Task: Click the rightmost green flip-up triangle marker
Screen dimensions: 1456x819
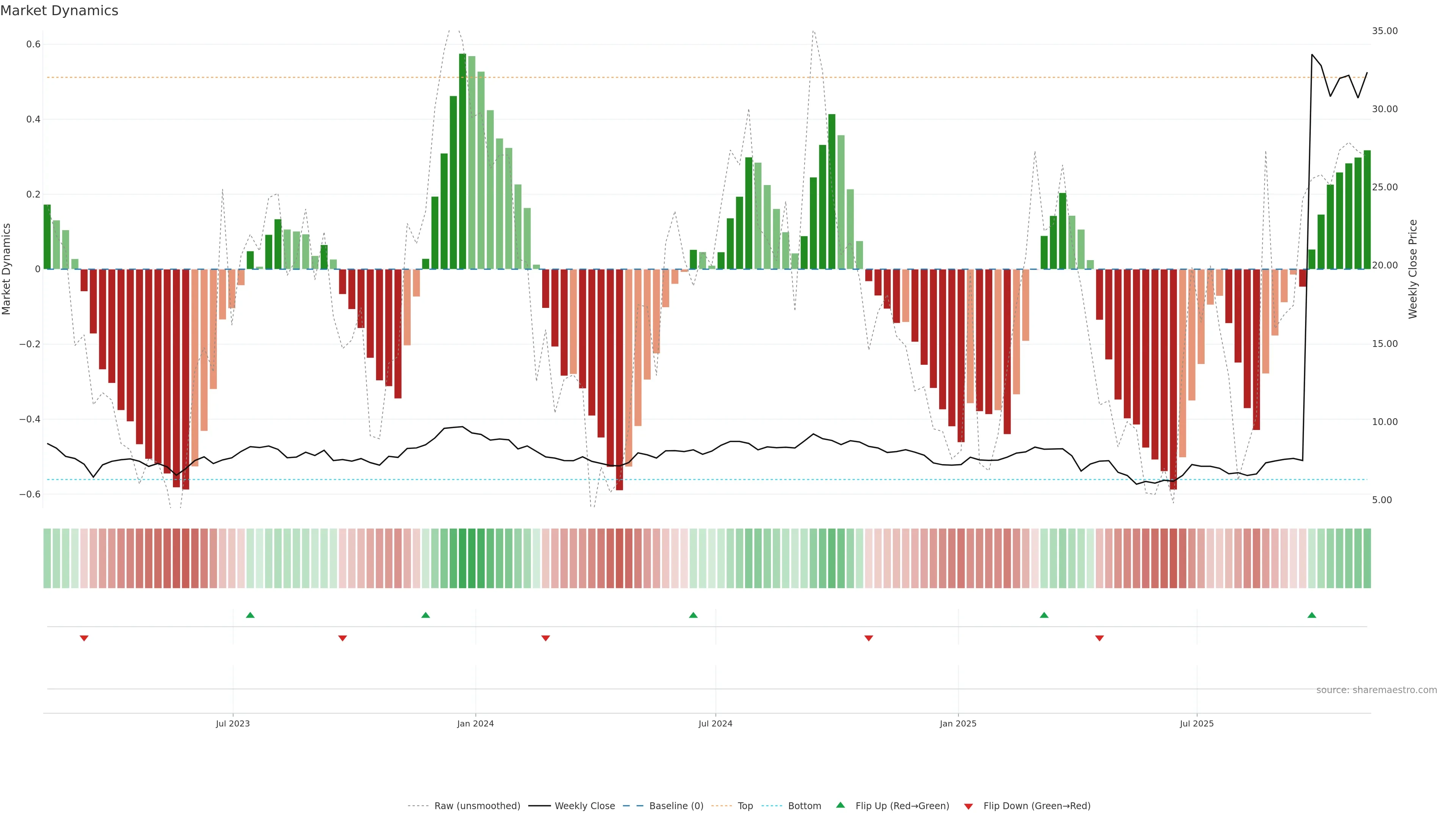Action: (1312, 615)
